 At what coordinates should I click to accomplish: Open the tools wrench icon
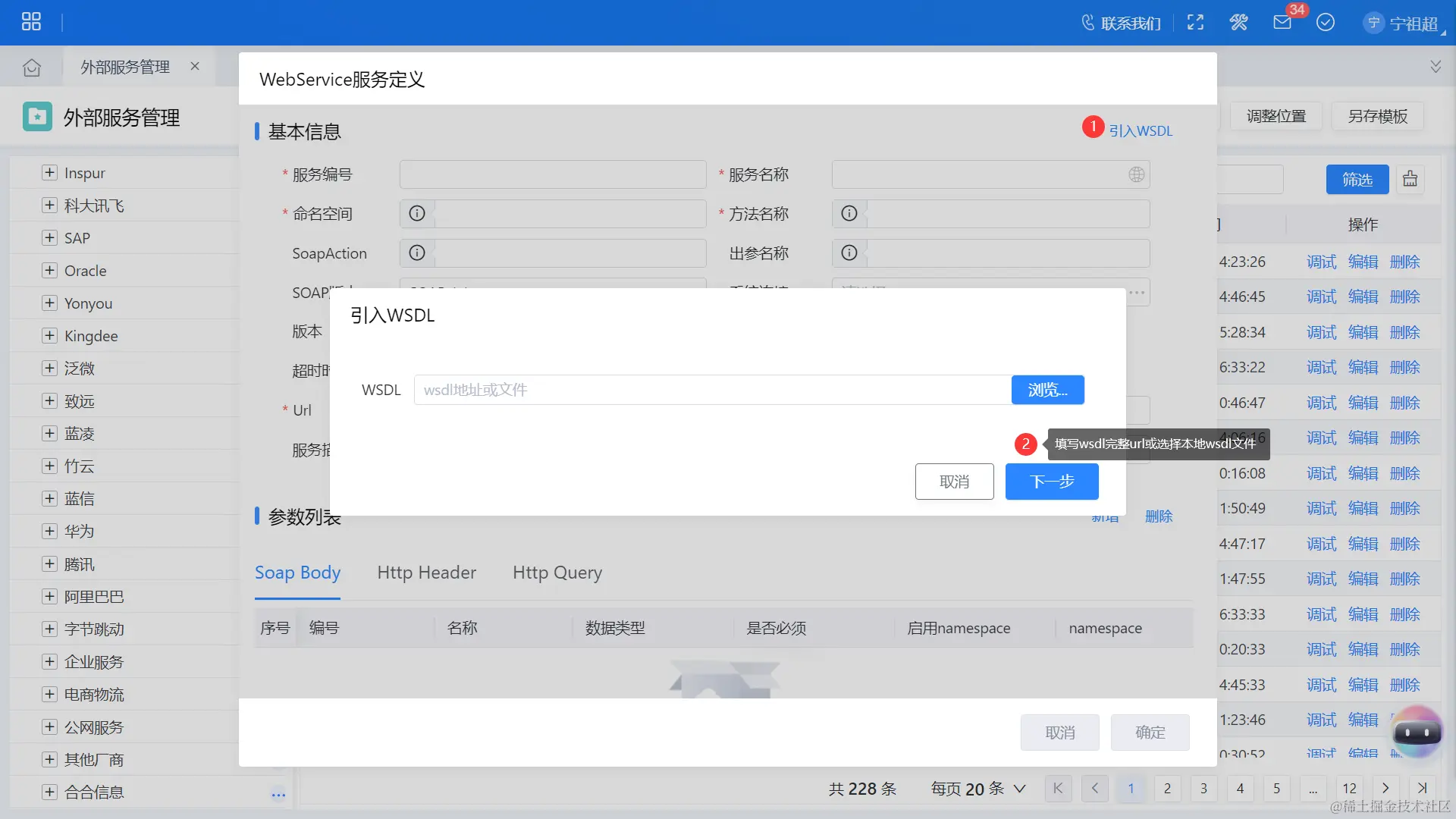coord(1238,23)
